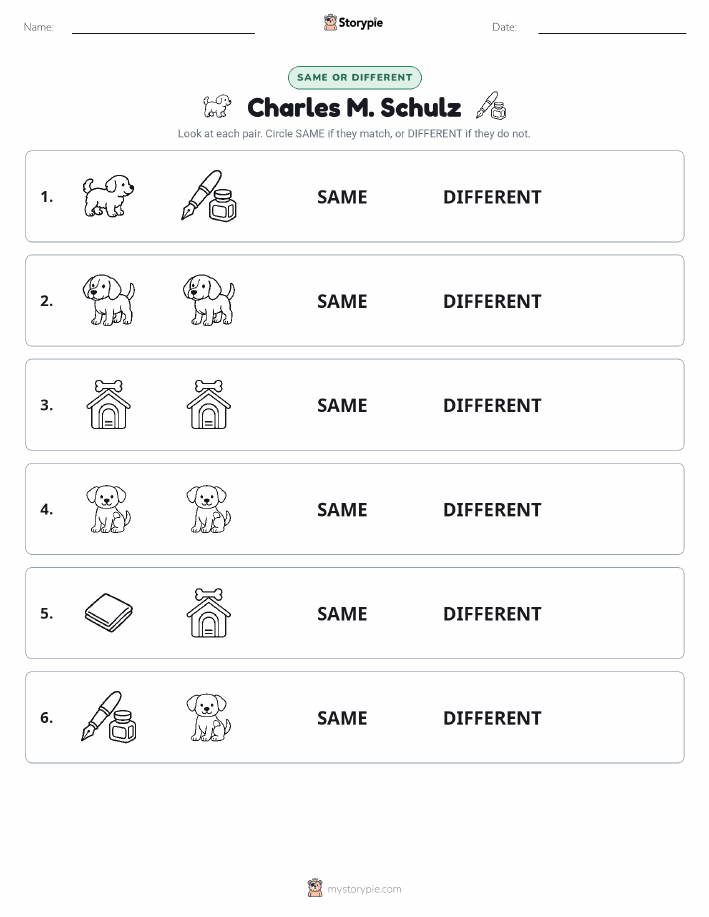Click the sitting puppy icon in row 6
The height and width of the screenshot is (917, 709).
[x=209, y=717]
